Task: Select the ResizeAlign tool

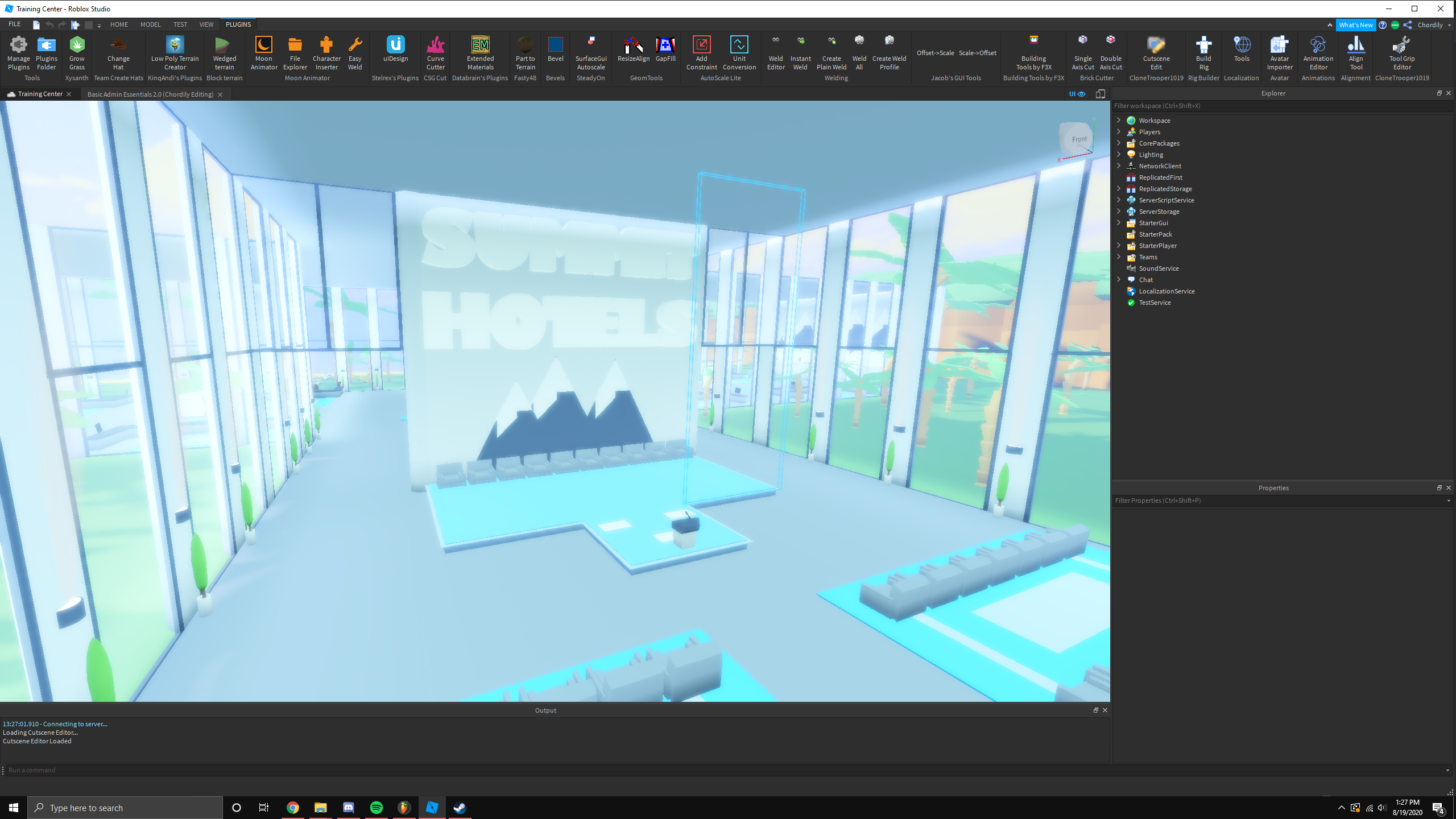Action: click(x=633, y=50)
